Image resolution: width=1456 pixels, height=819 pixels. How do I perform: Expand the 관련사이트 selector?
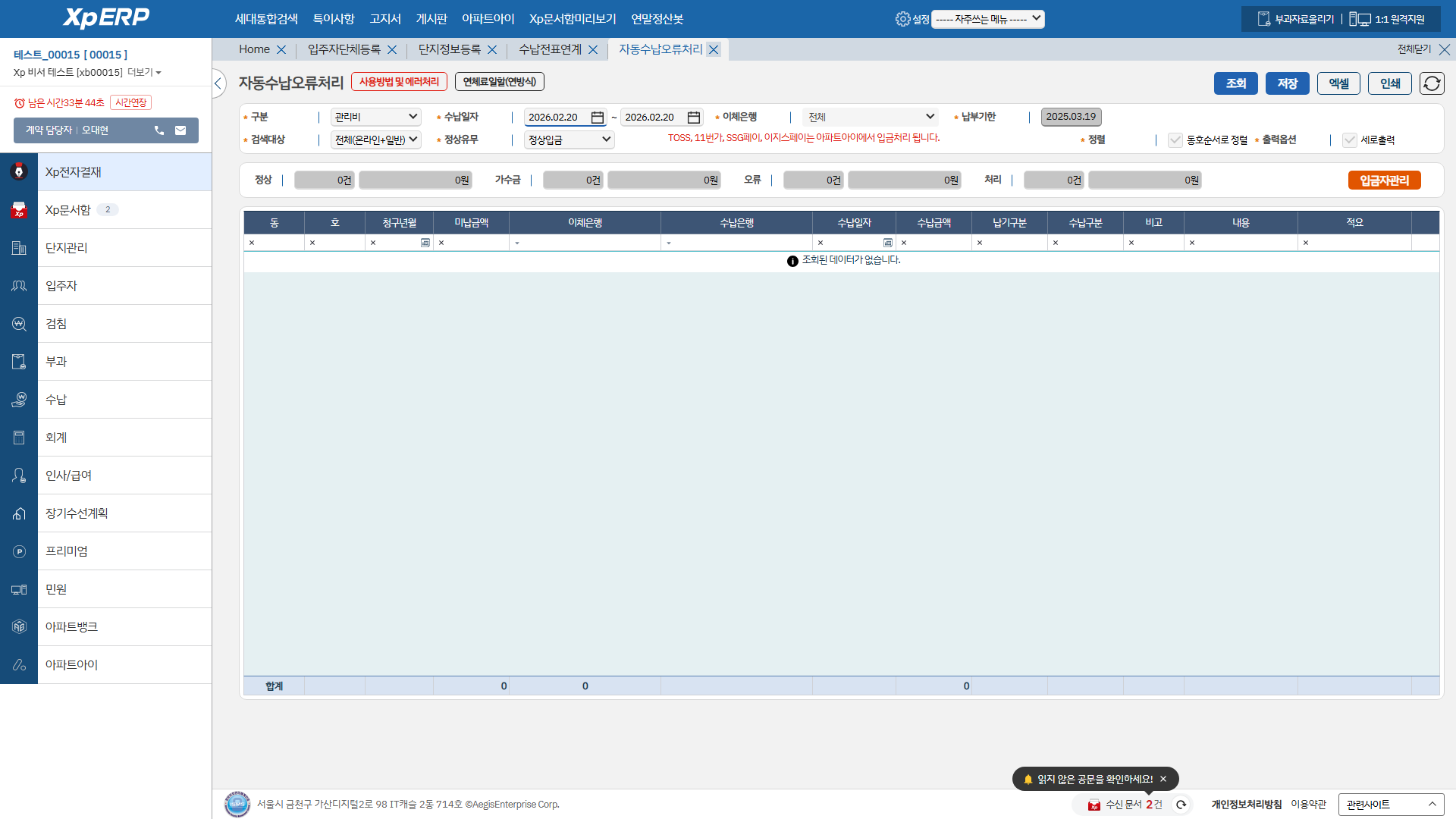point(1391,805)
